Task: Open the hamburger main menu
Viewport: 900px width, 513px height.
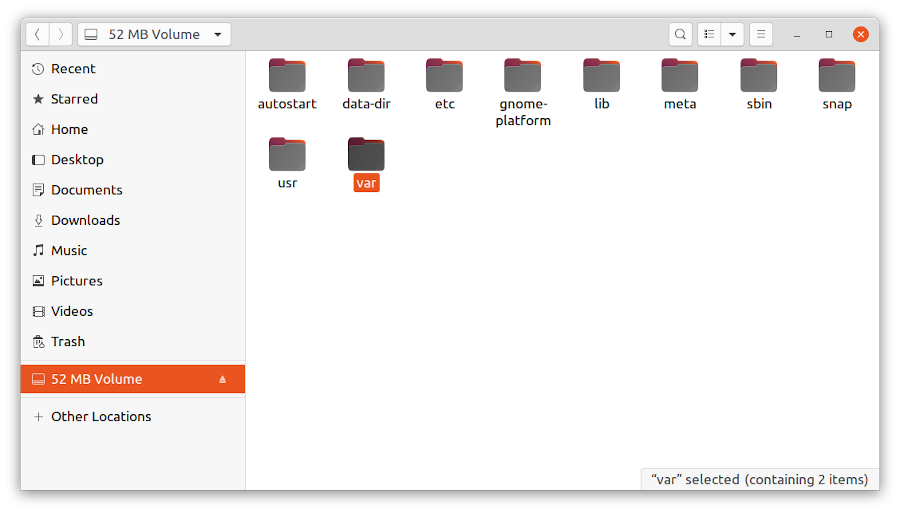Action: 761,34
